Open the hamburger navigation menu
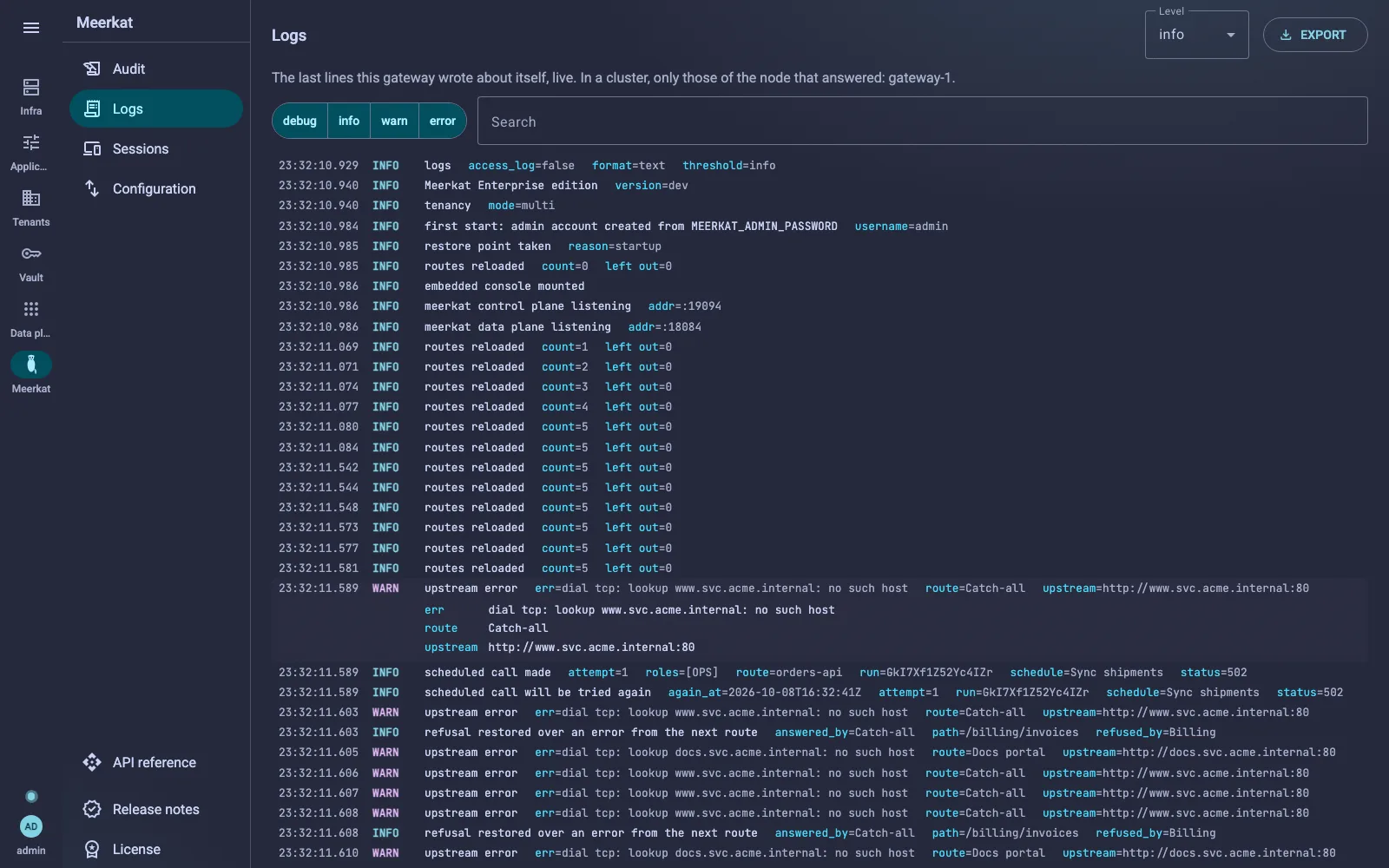 31,28
